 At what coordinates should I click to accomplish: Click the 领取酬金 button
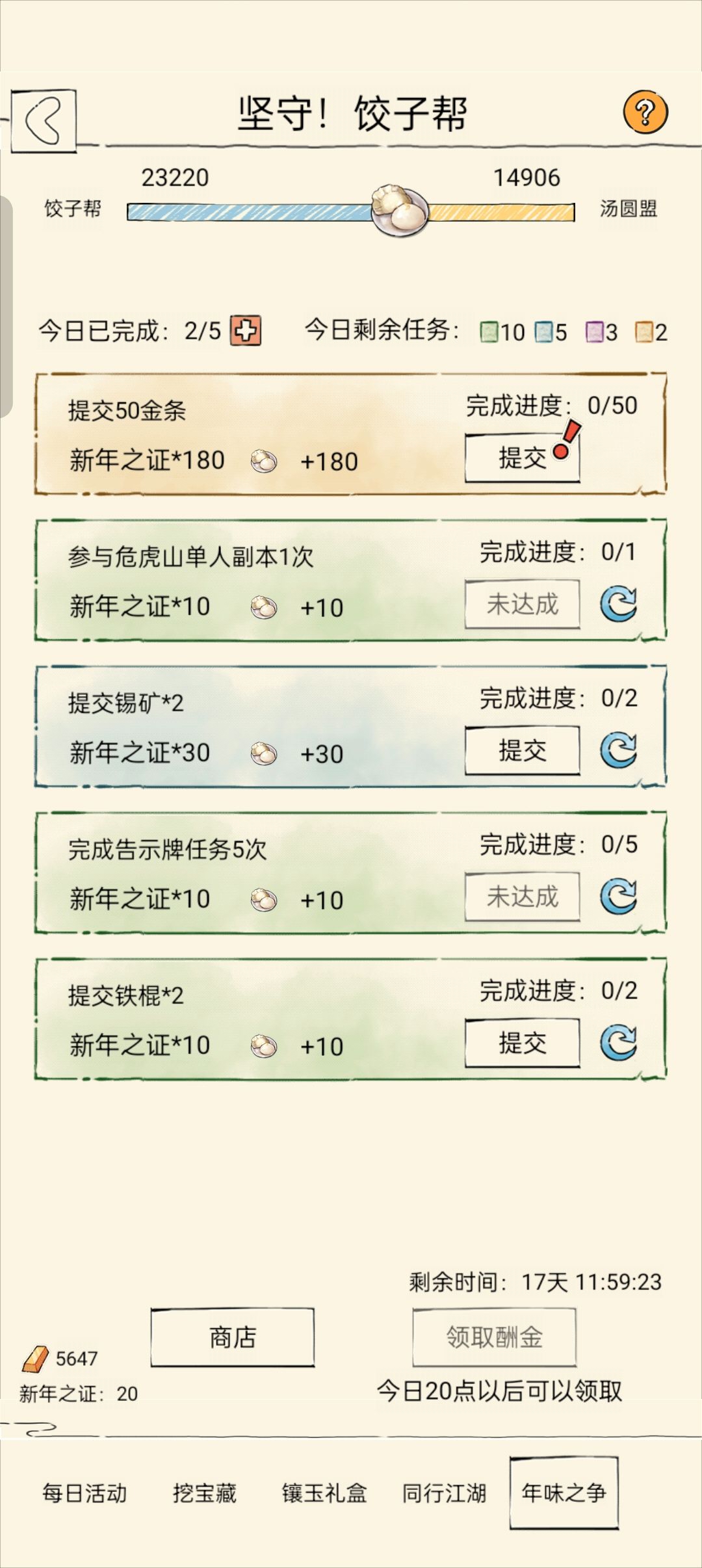[x=495, y=1337]
